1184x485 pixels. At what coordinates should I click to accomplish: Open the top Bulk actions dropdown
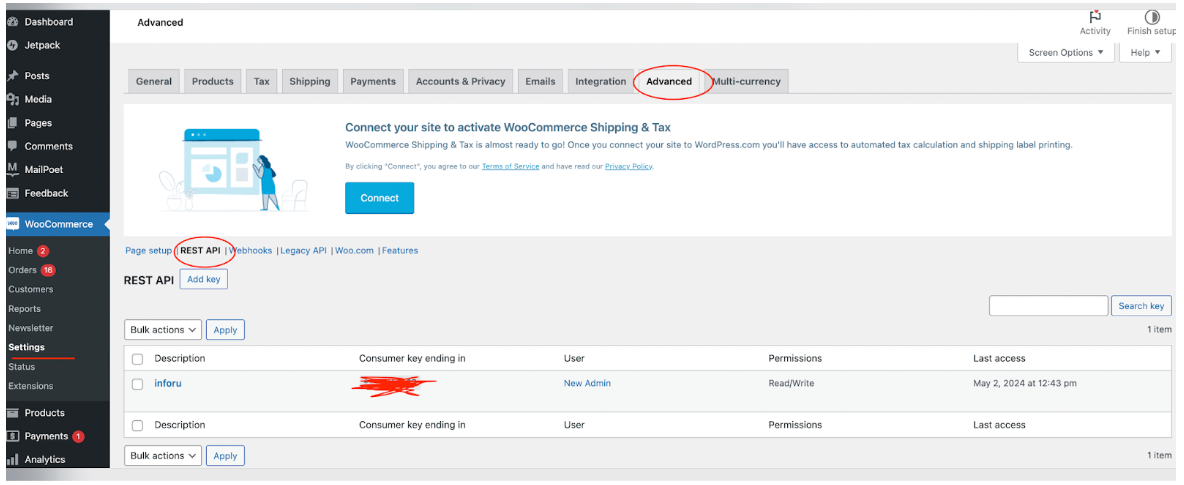pos(162,330)
